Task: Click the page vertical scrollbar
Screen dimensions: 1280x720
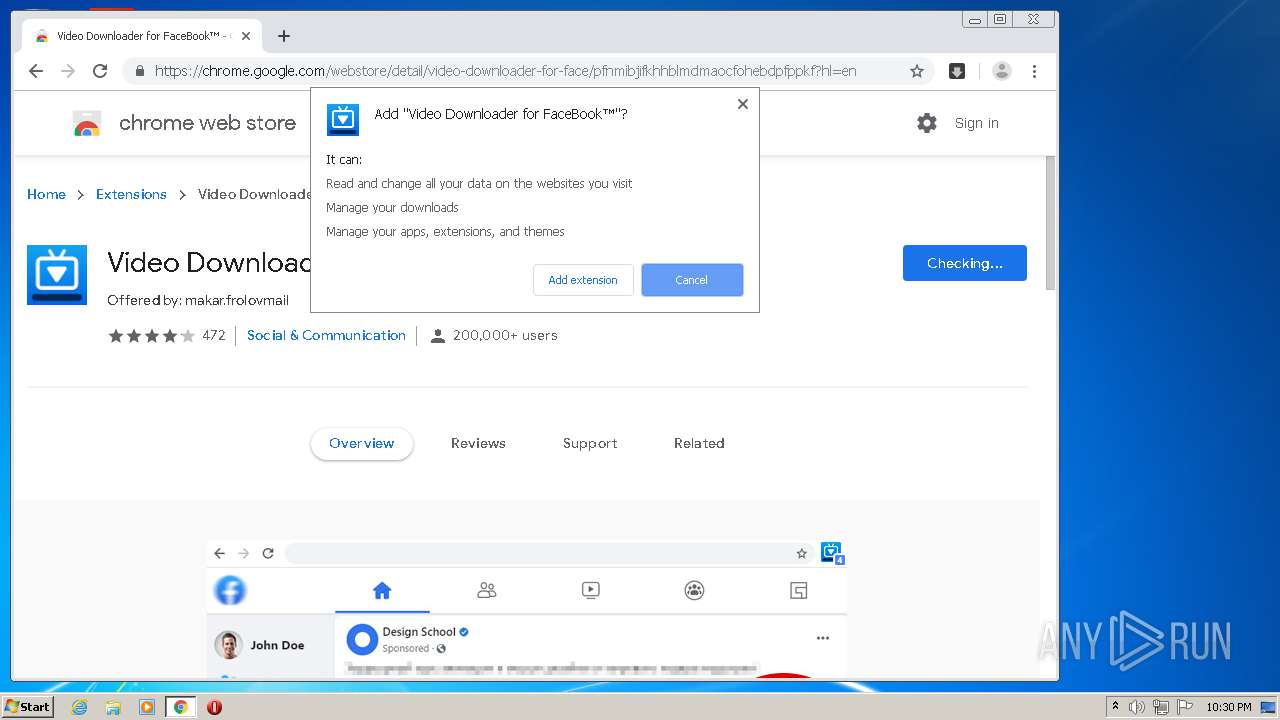Action: tap(1050, 222)
